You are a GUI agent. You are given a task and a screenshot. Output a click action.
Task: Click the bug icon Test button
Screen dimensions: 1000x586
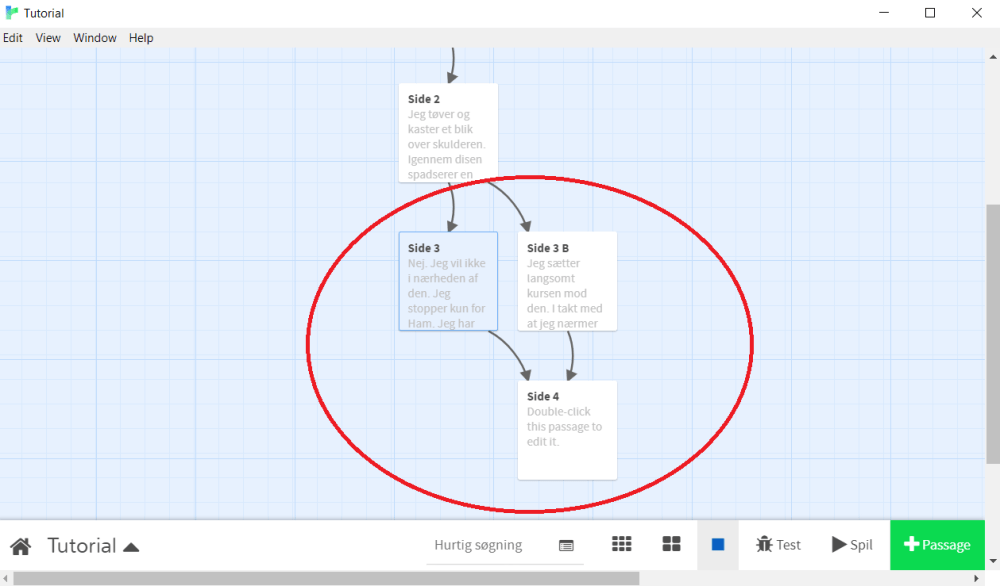point(778,545)
